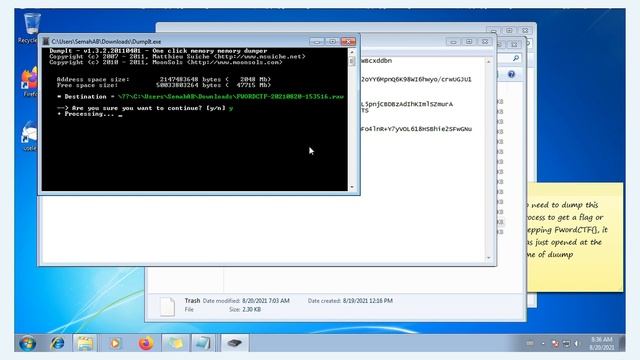
Task: Open the network tray icon
Action: coord(566,344)
